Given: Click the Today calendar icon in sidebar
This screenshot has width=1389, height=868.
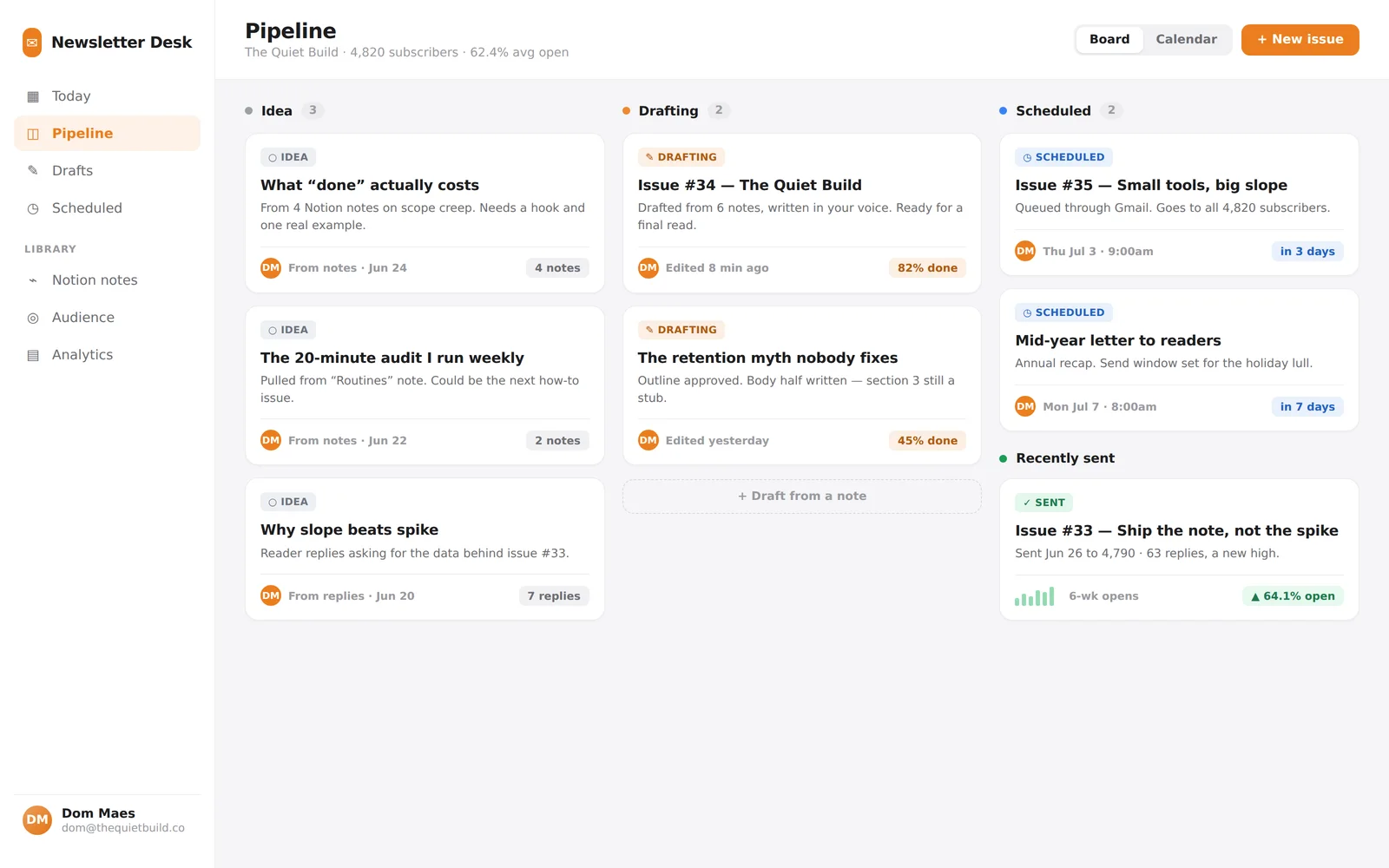Looking at the screenshot, I should [33, 96].
